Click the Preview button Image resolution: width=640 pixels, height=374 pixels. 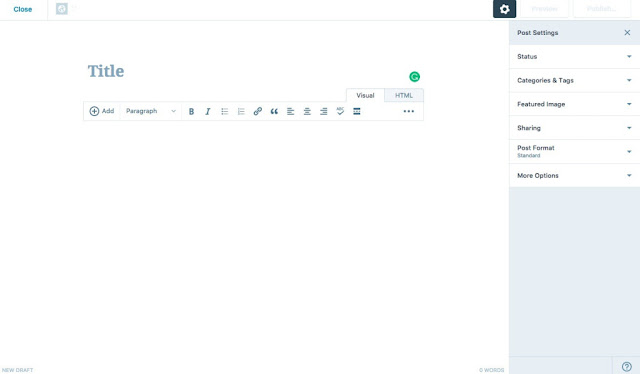click(544, 9)
